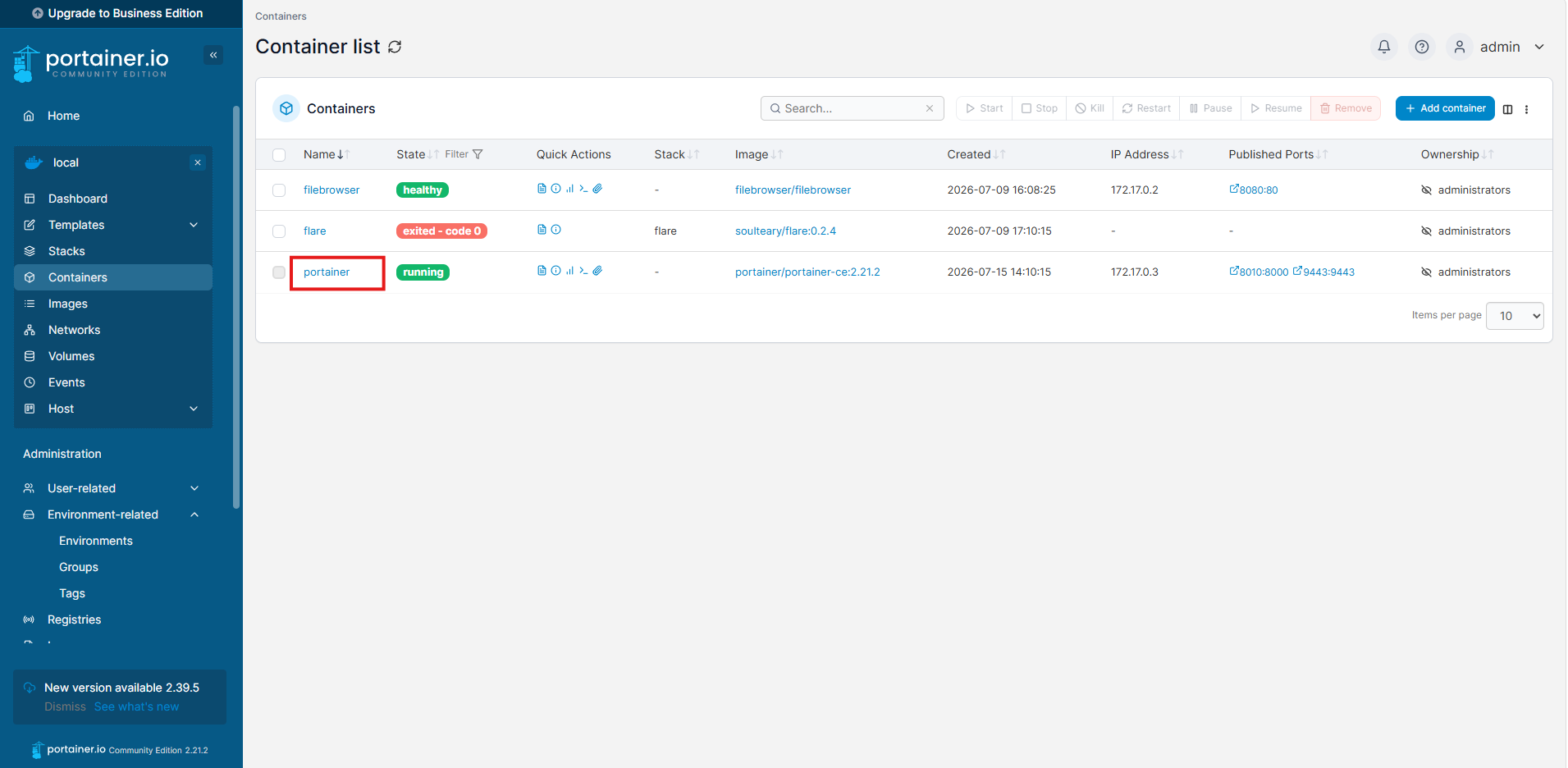The width and height of the screenshot is (1568, 768).
Task: Click Upgrade to Business Edition banner
Action: click(x=121, y=13)
